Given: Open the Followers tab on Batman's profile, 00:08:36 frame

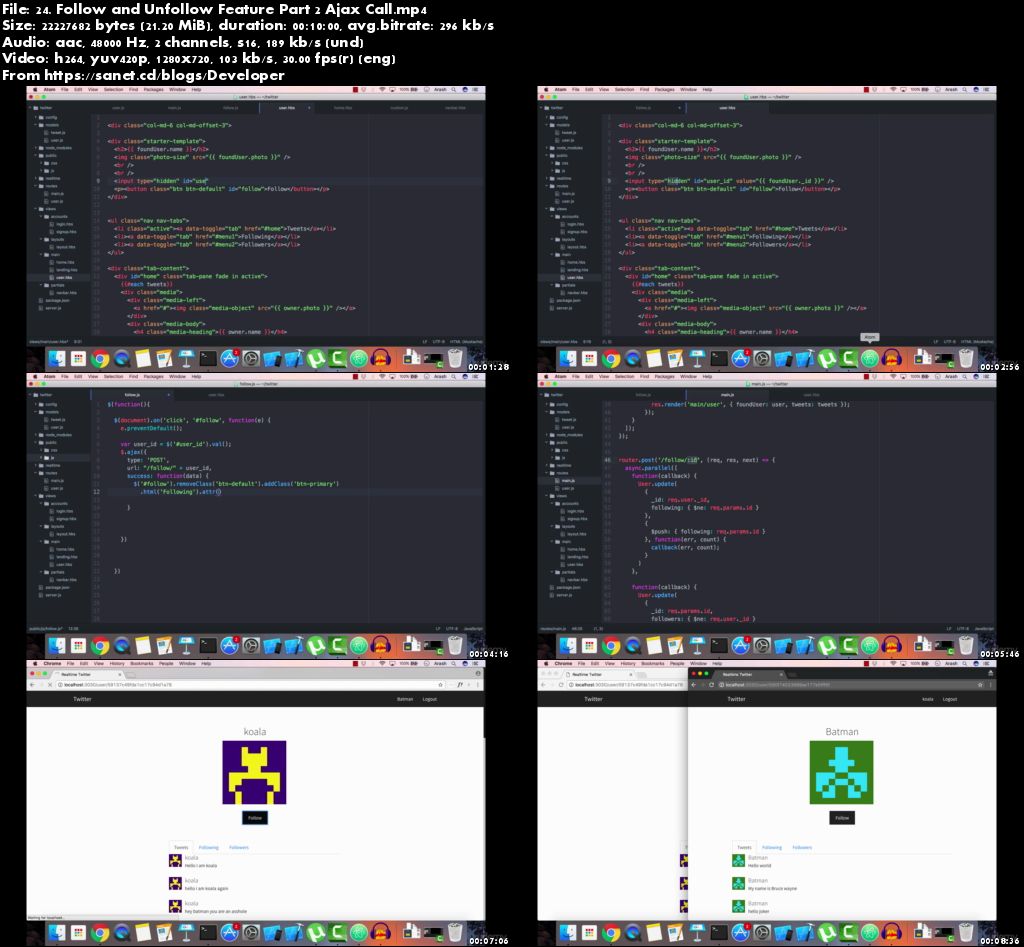Looking at the screenshot, I should [802, 848].
